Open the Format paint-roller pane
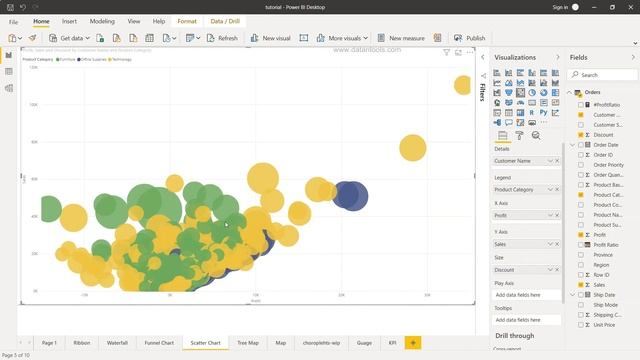Image resolution: width=640 pixels, height=360 pixels. pos(519,136)
